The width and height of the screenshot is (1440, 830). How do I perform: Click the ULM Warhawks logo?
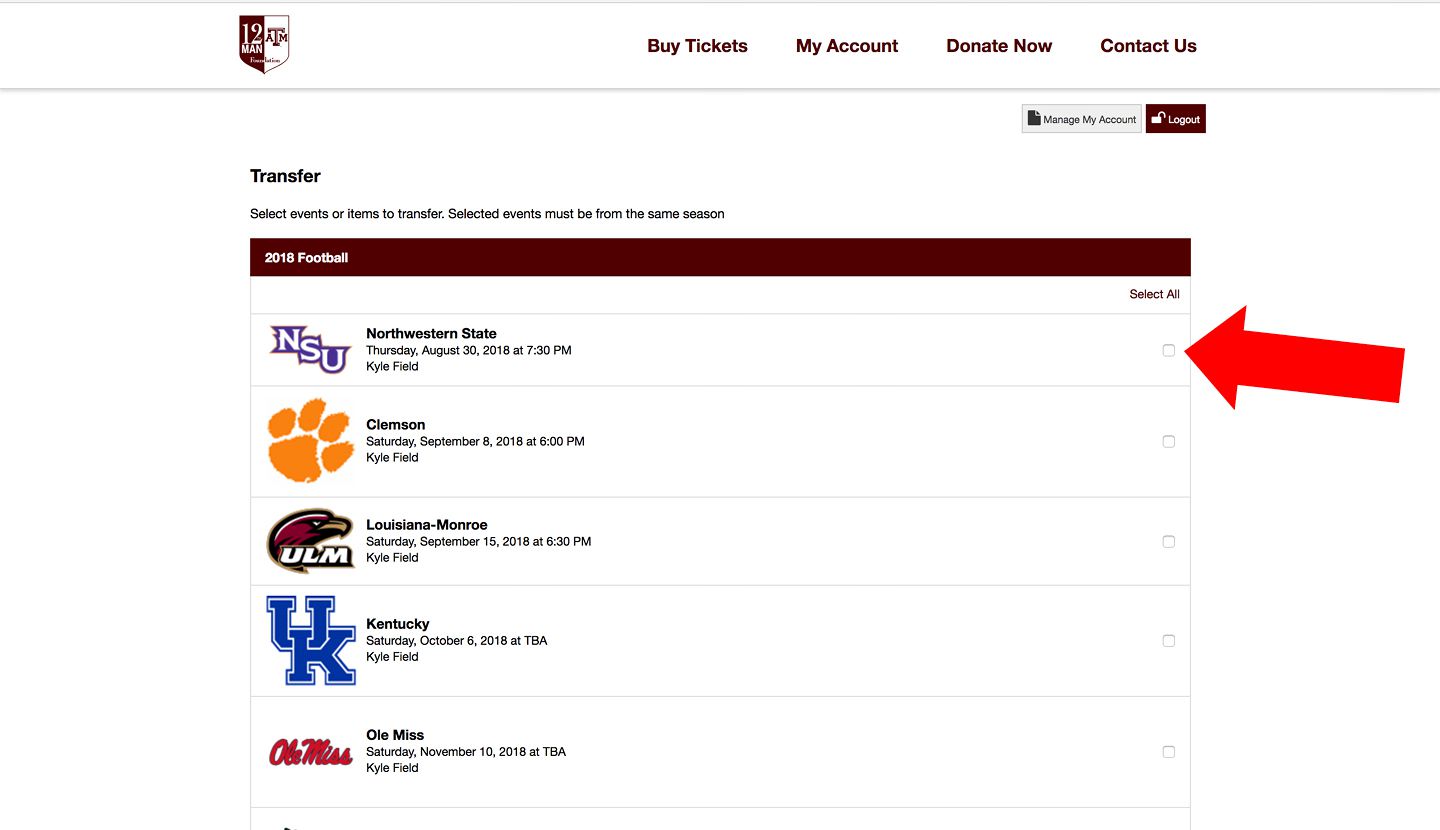click(x=311, y=541)
